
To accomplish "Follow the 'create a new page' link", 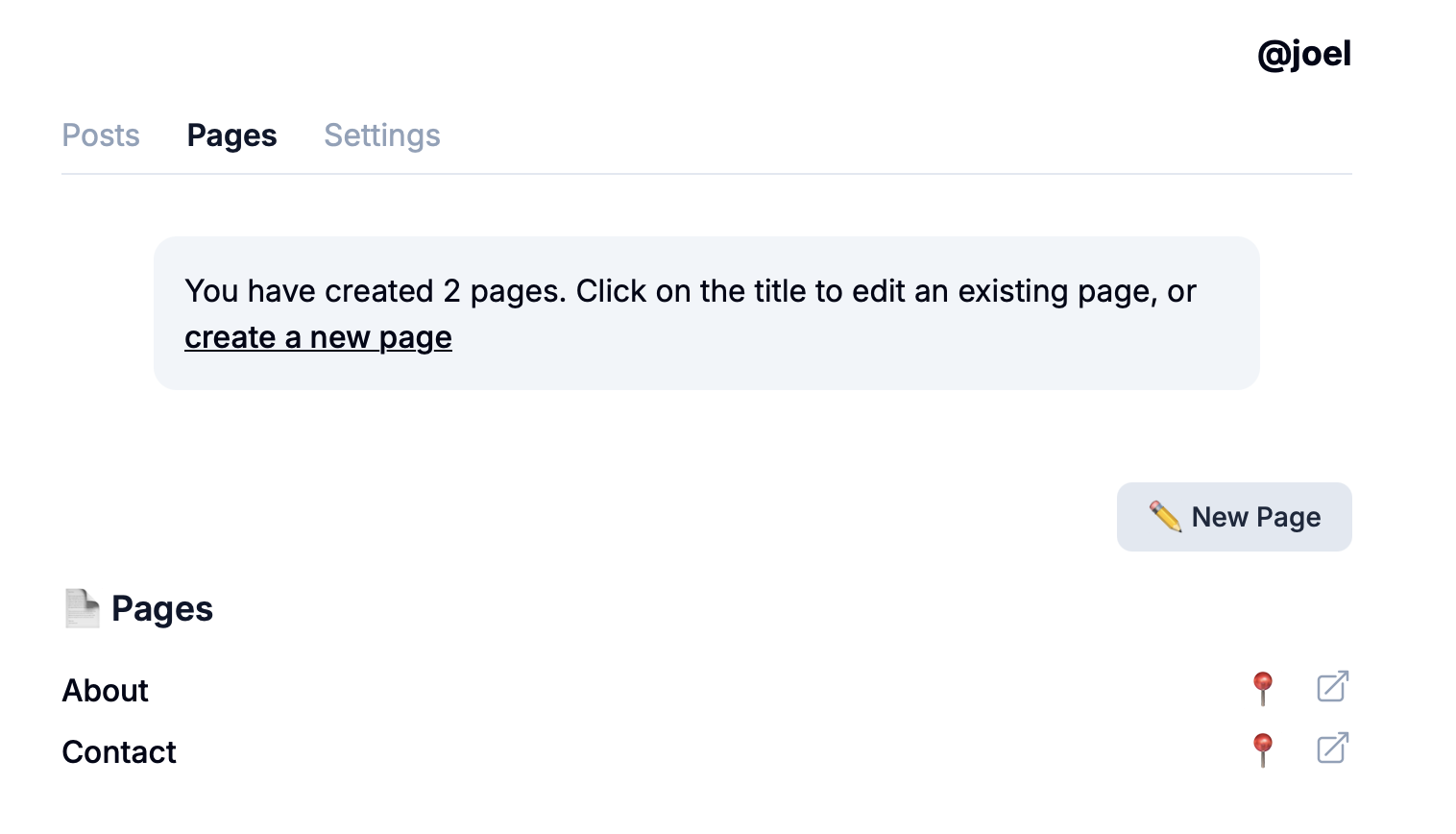I will 318,337.
